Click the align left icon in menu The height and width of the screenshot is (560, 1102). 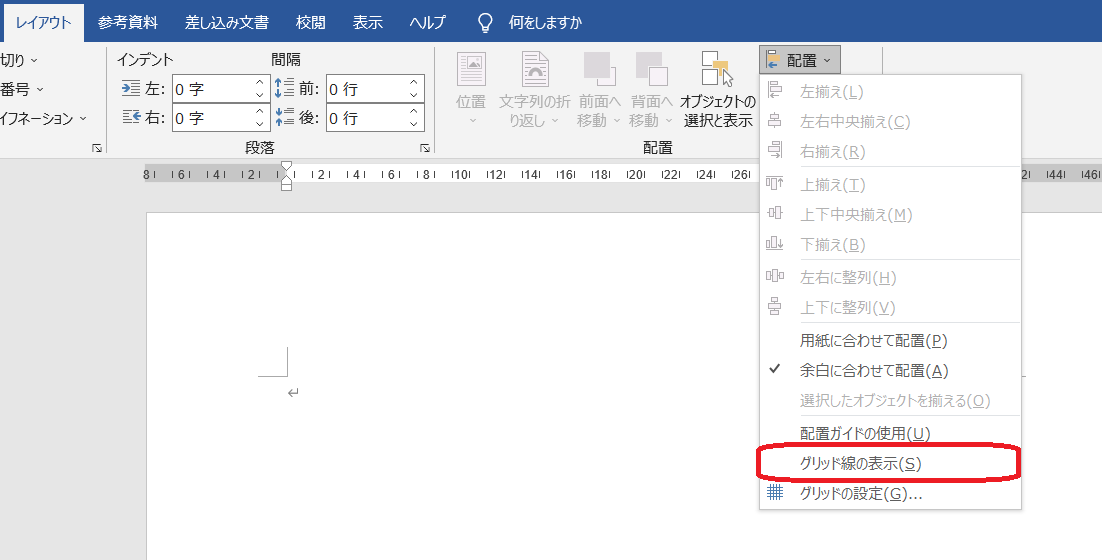(x=774, y=91)
